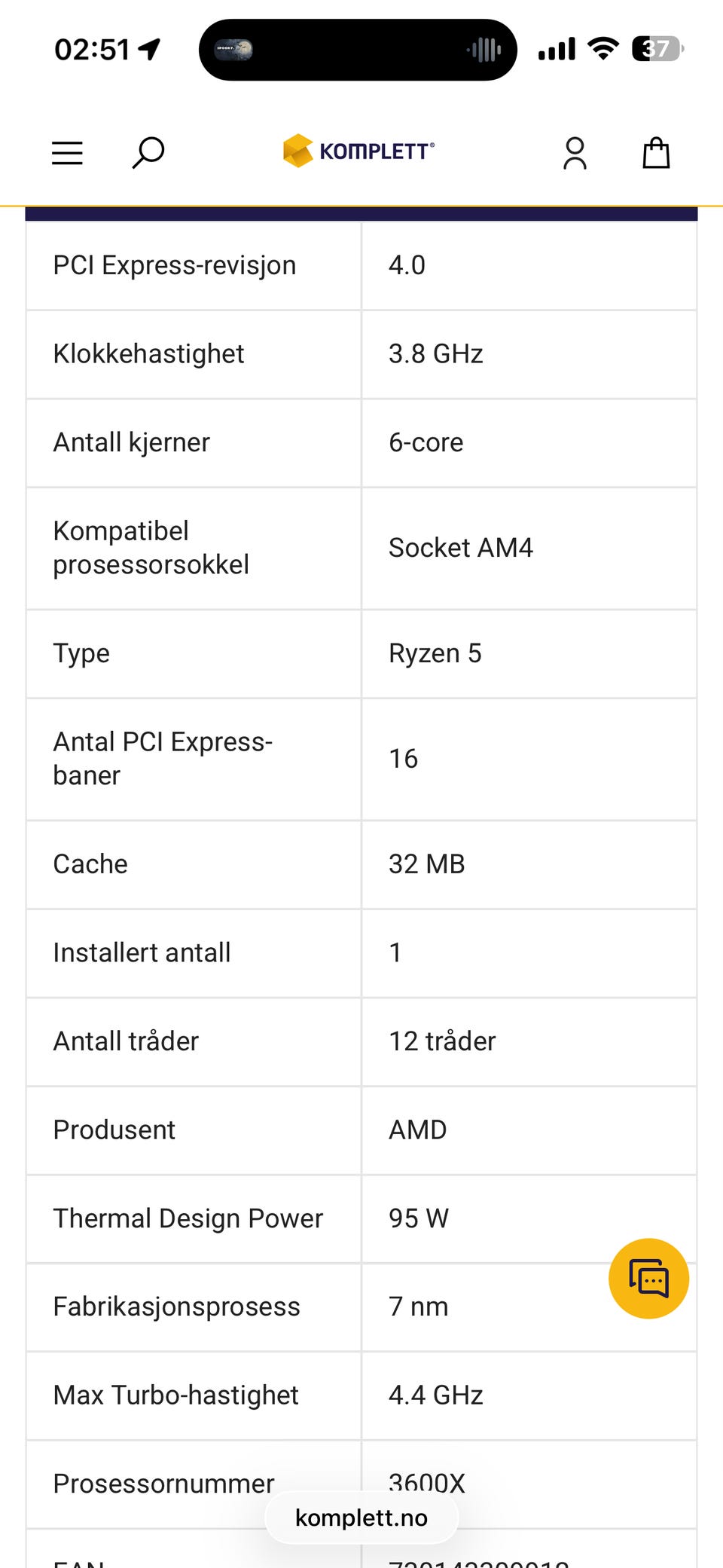
Task: Tap the Dynamic Island audio waveform
Action: (484, 50)
